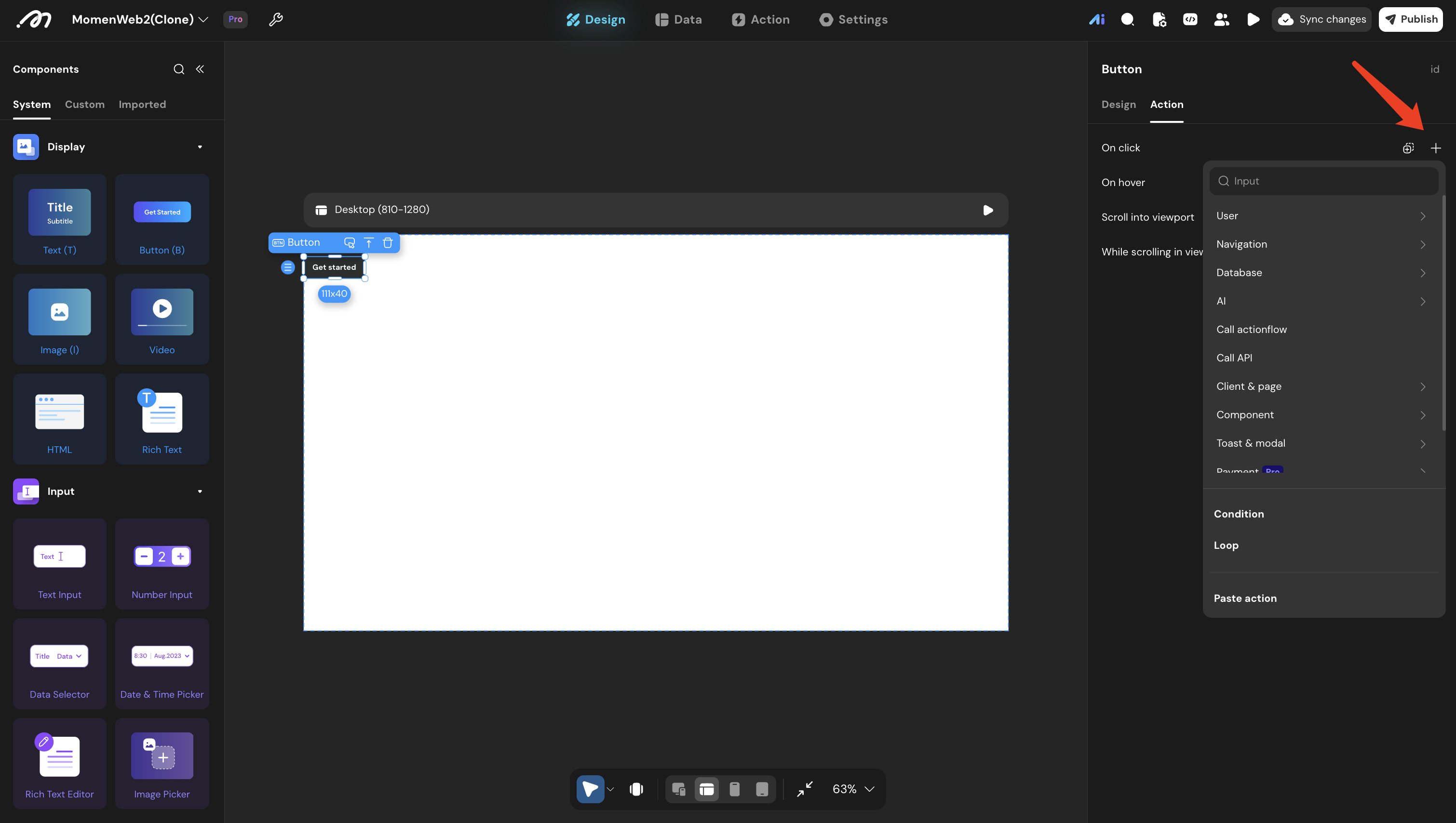This screenshot has height=823, width=1456.
Task: Click the move-up arrow icon on Button toolbar
Action: 369,242
